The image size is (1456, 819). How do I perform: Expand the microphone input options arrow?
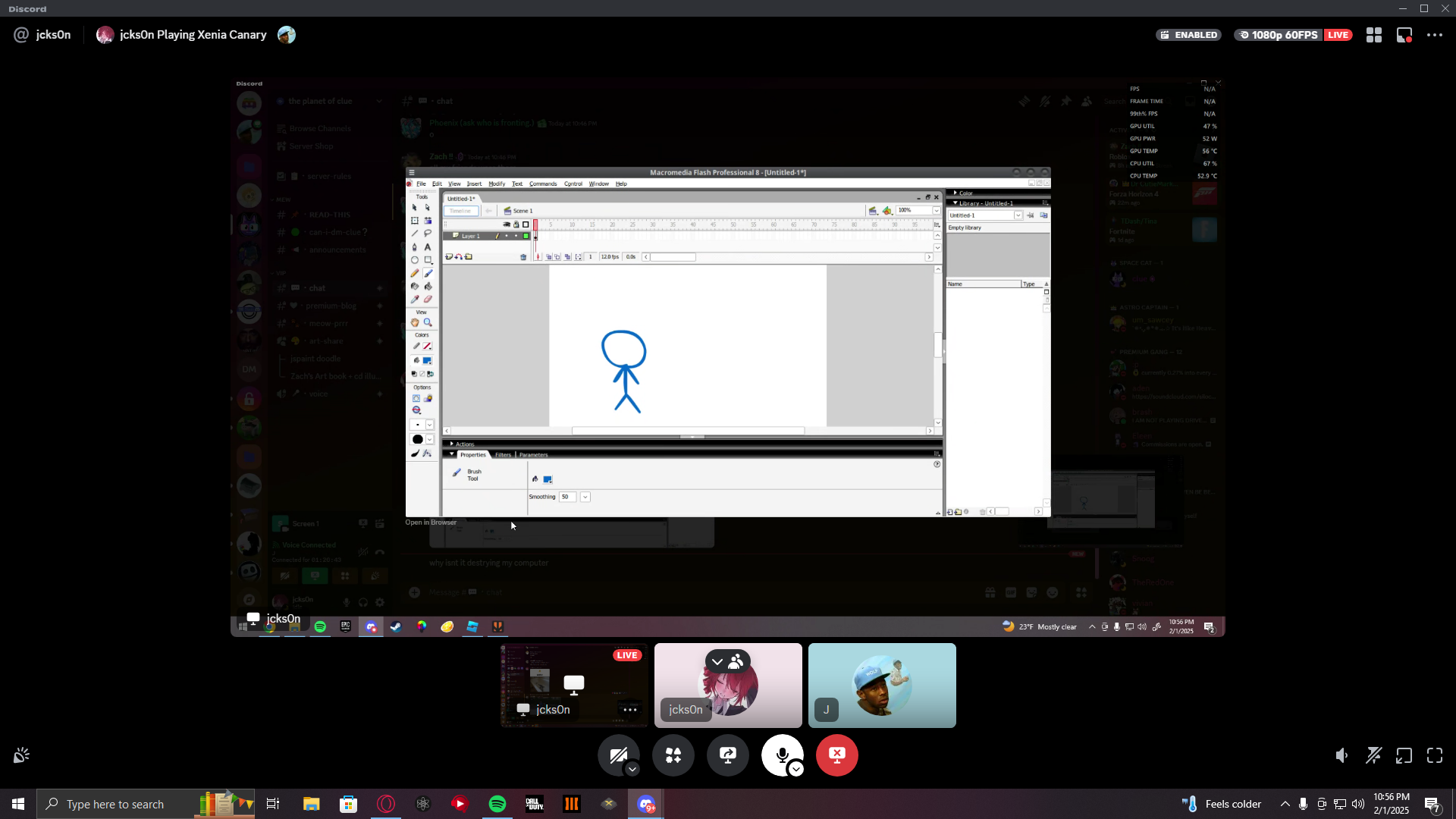coord(795,769)
